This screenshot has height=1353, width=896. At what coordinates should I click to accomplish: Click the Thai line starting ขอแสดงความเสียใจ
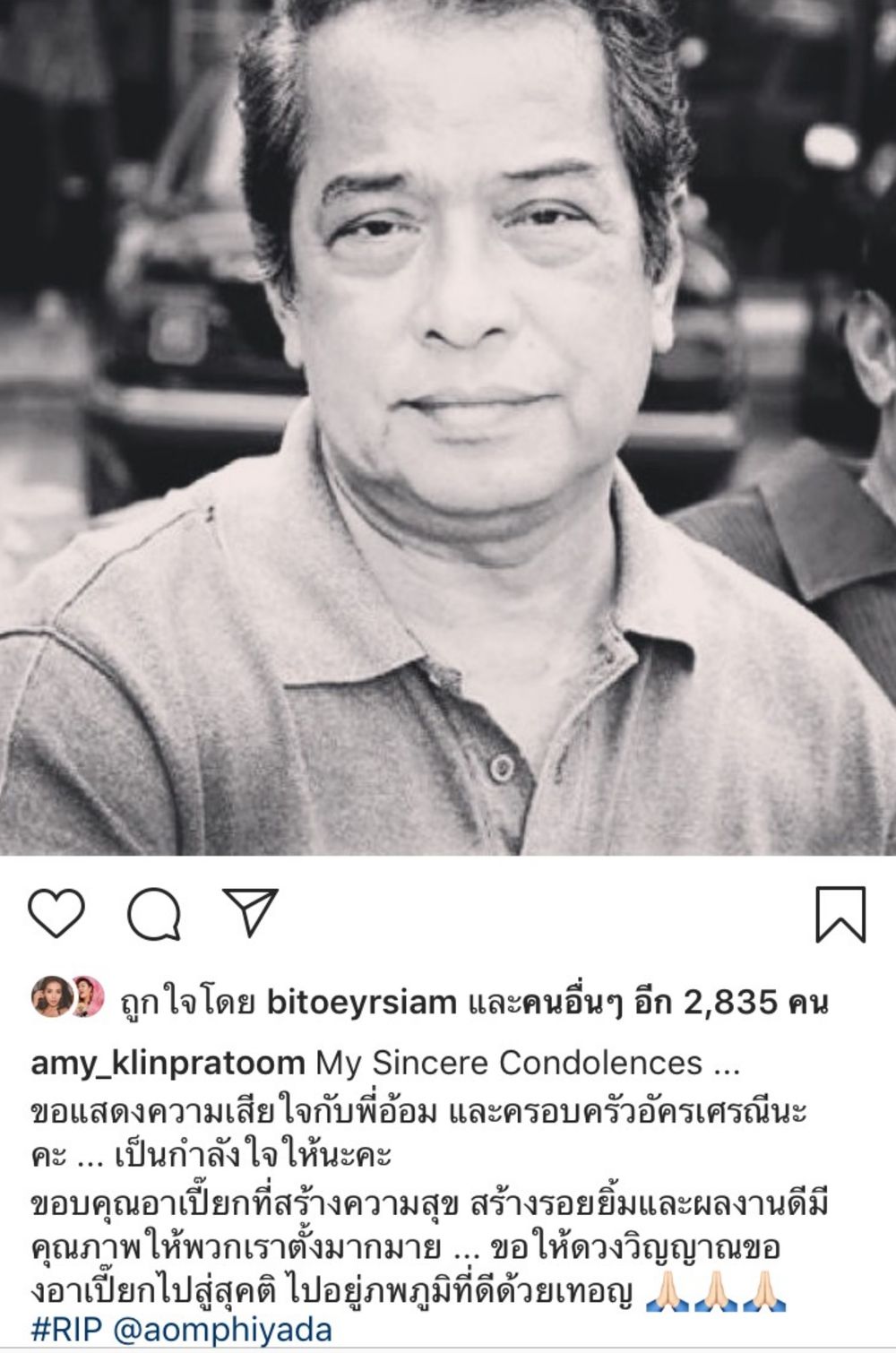(x=419, y=1111)
